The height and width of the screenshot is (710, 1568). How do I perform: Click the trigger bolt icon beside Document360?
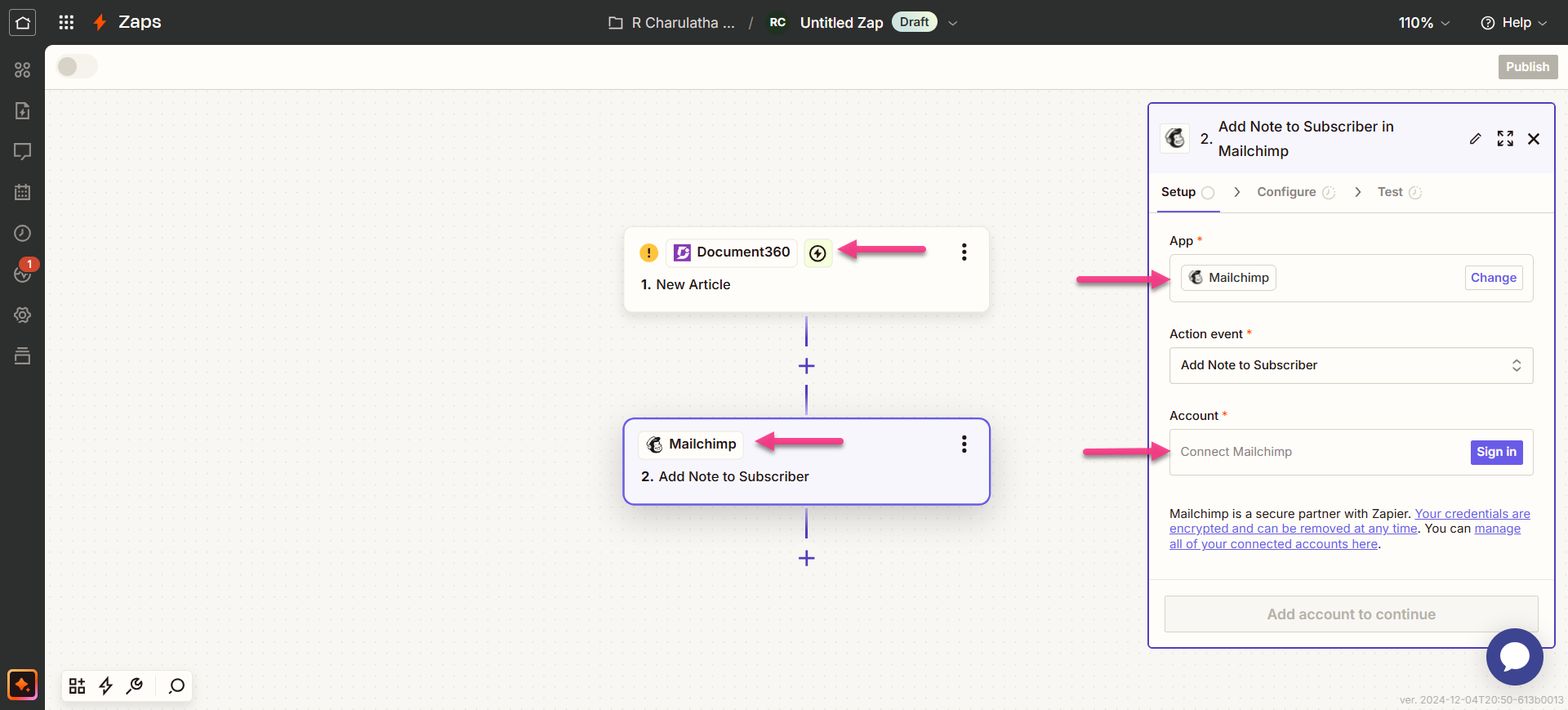[x=817, y=253]
